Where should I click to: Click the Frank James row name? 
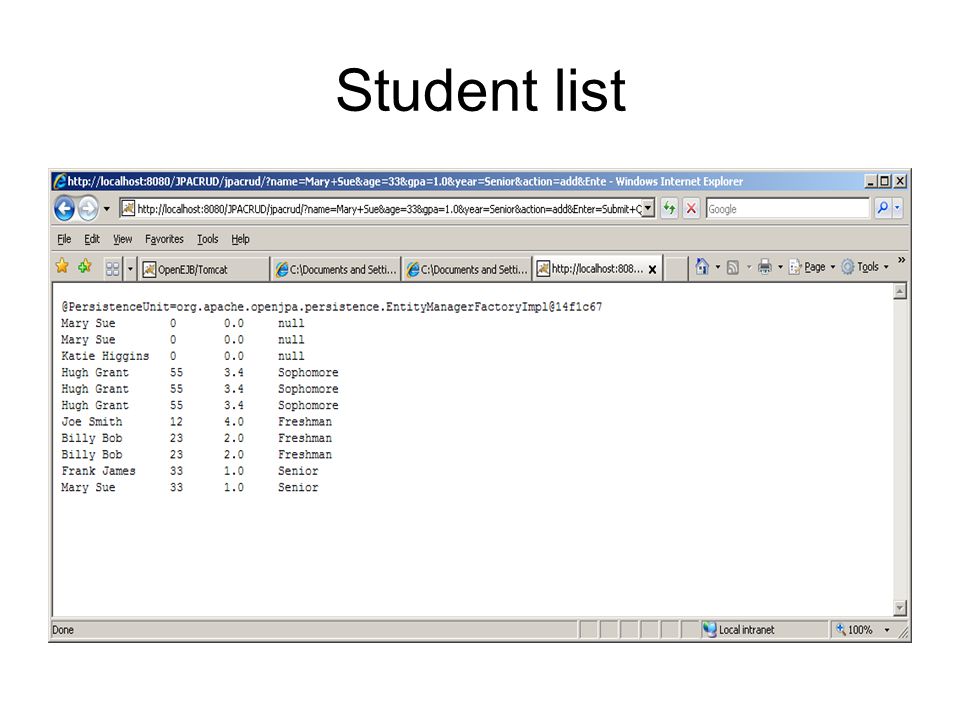pos(99,471)
